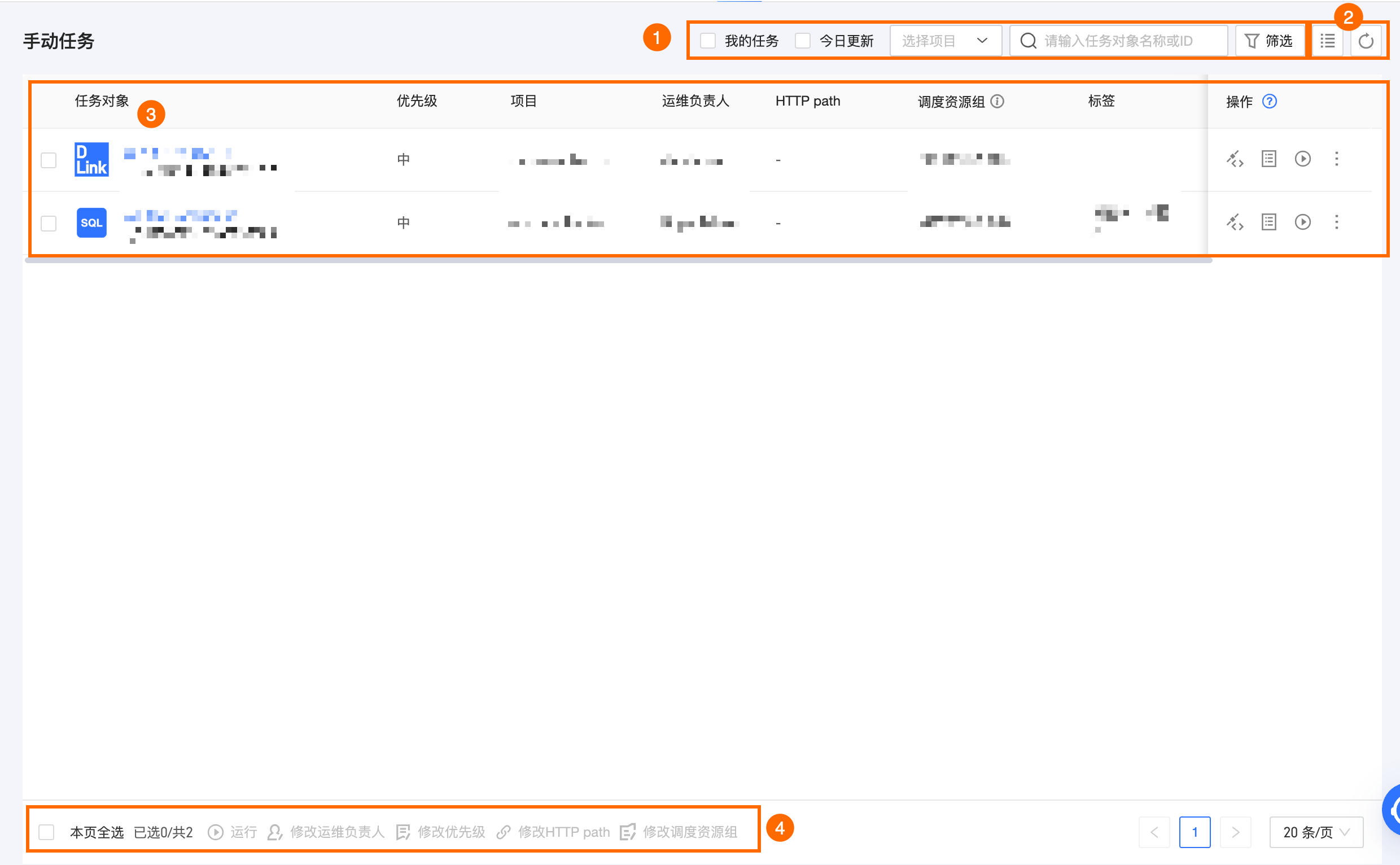Open the more-actions dots in the DLink row
Screen dimensions: 1400x865
tap(1337, 159)
